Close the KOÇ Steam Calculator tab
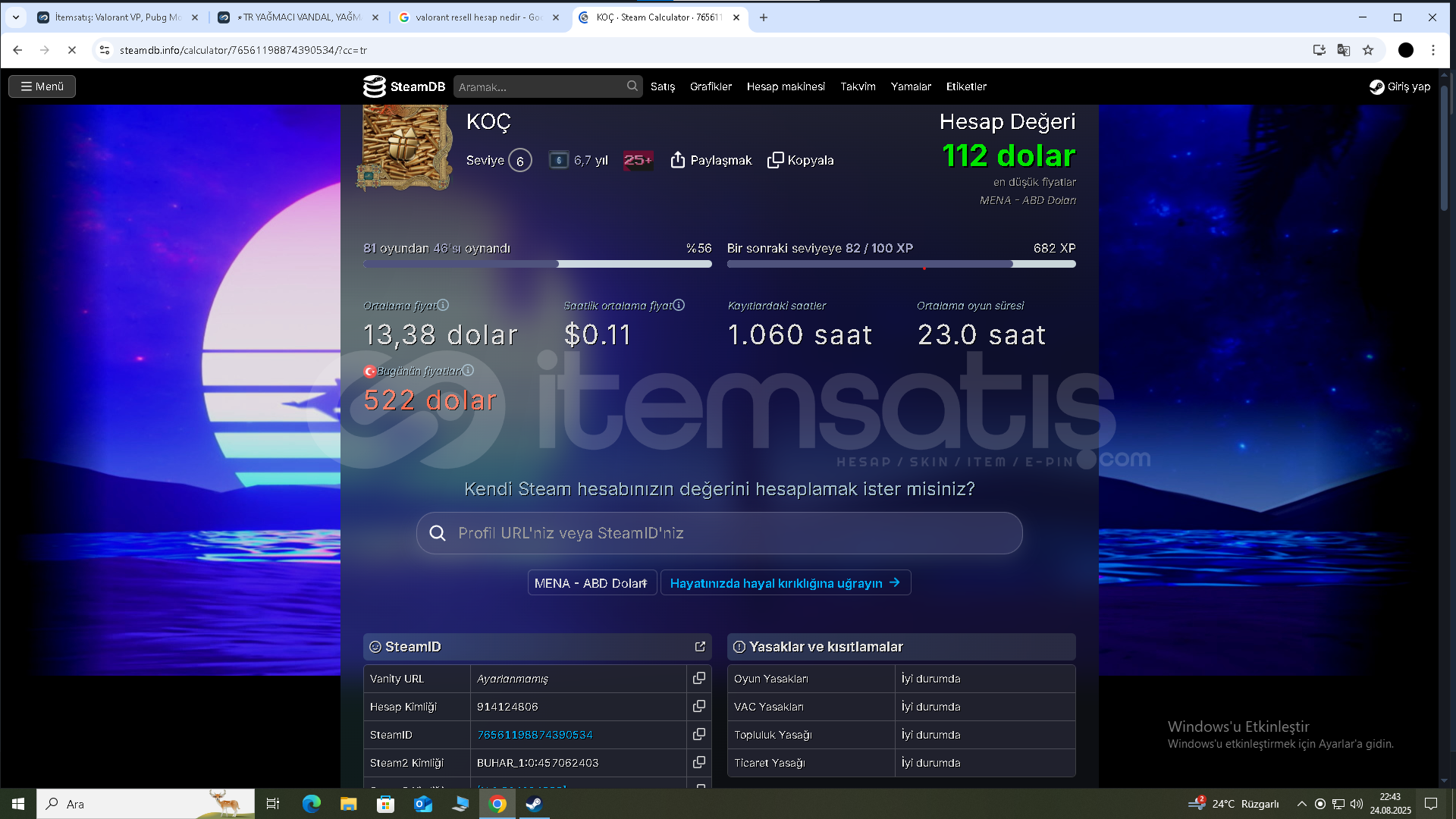This screenshot has height=819, width=1456. (x=736, y=17)
